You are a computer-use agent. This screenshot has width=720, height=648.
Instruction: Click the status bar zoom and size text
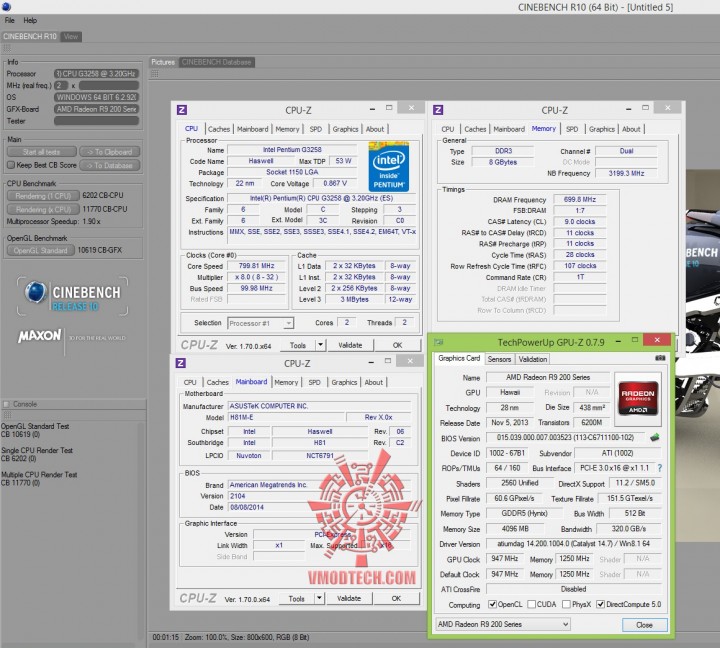[x=247, y=637]
